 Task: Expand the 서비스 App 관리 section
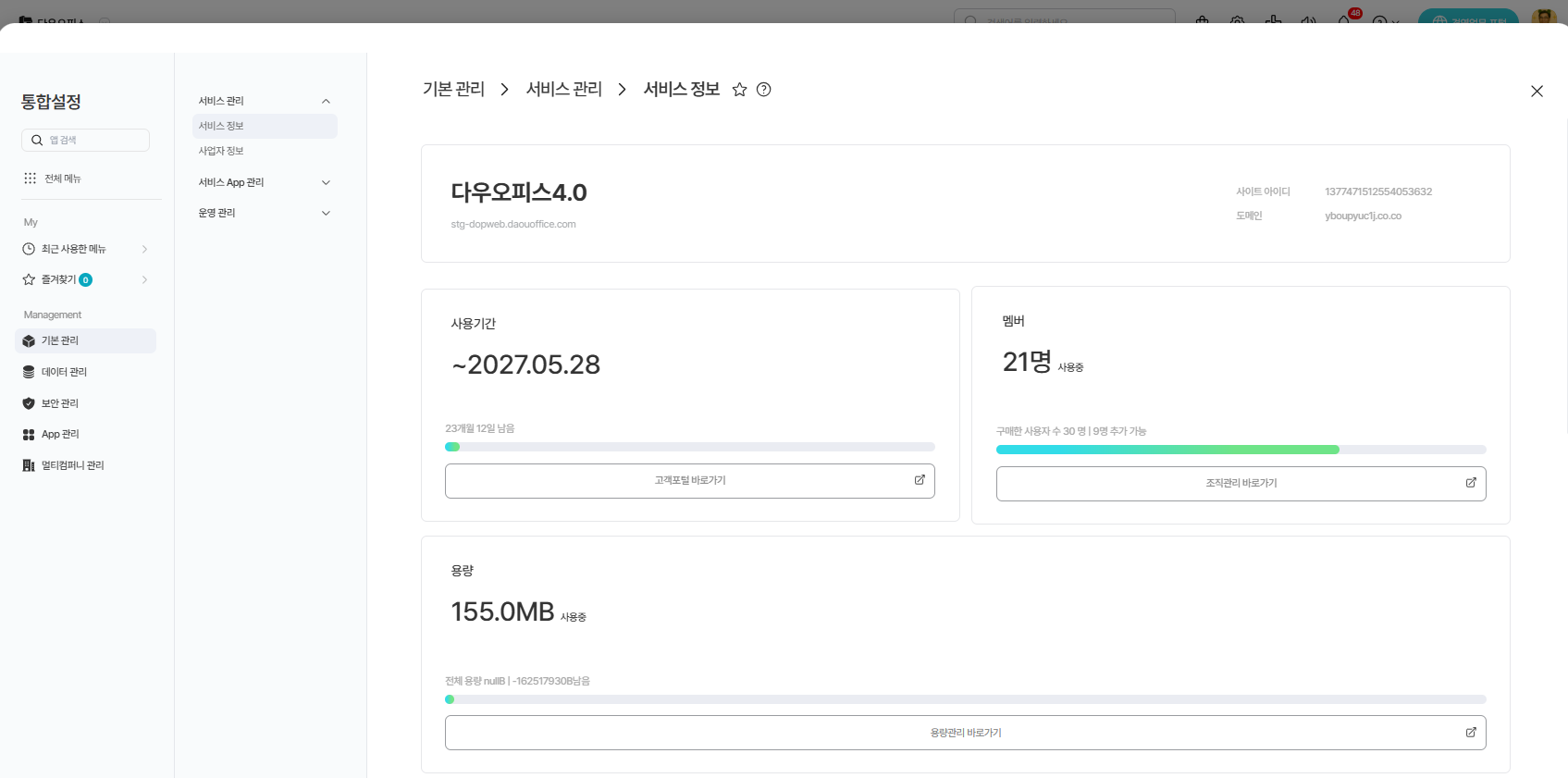(x=326, y=182)
